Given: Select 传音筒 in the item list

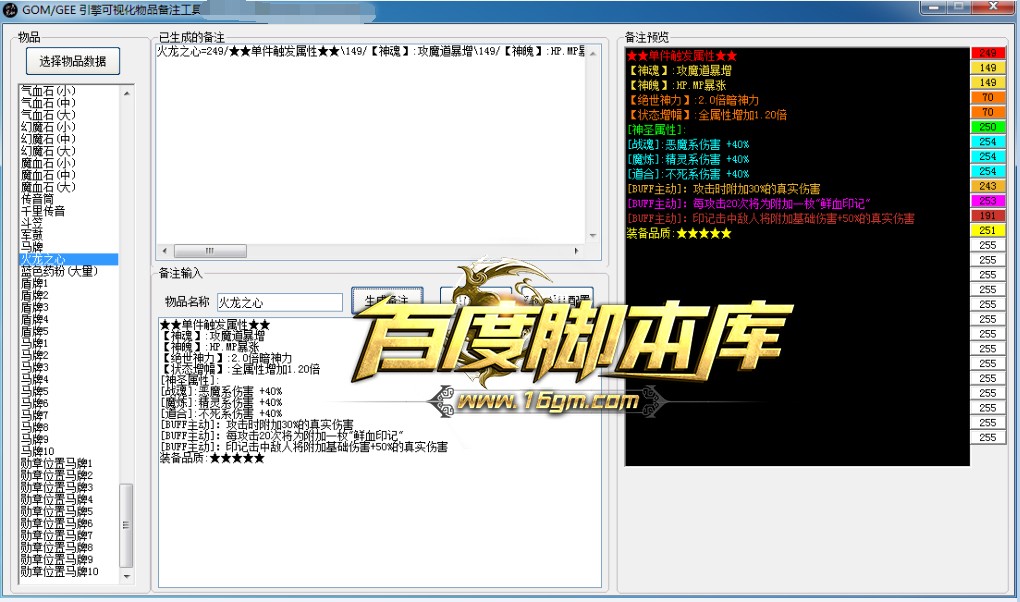Looking at the screenshot, I should (37, 198).
